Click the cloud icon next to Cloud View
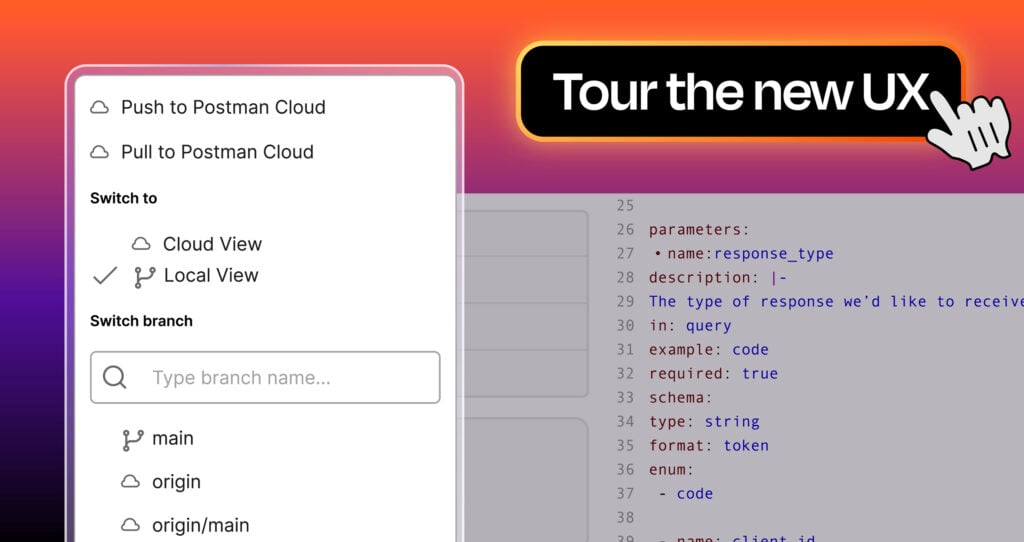This screenshot has width=1024, height=542. 141,244
